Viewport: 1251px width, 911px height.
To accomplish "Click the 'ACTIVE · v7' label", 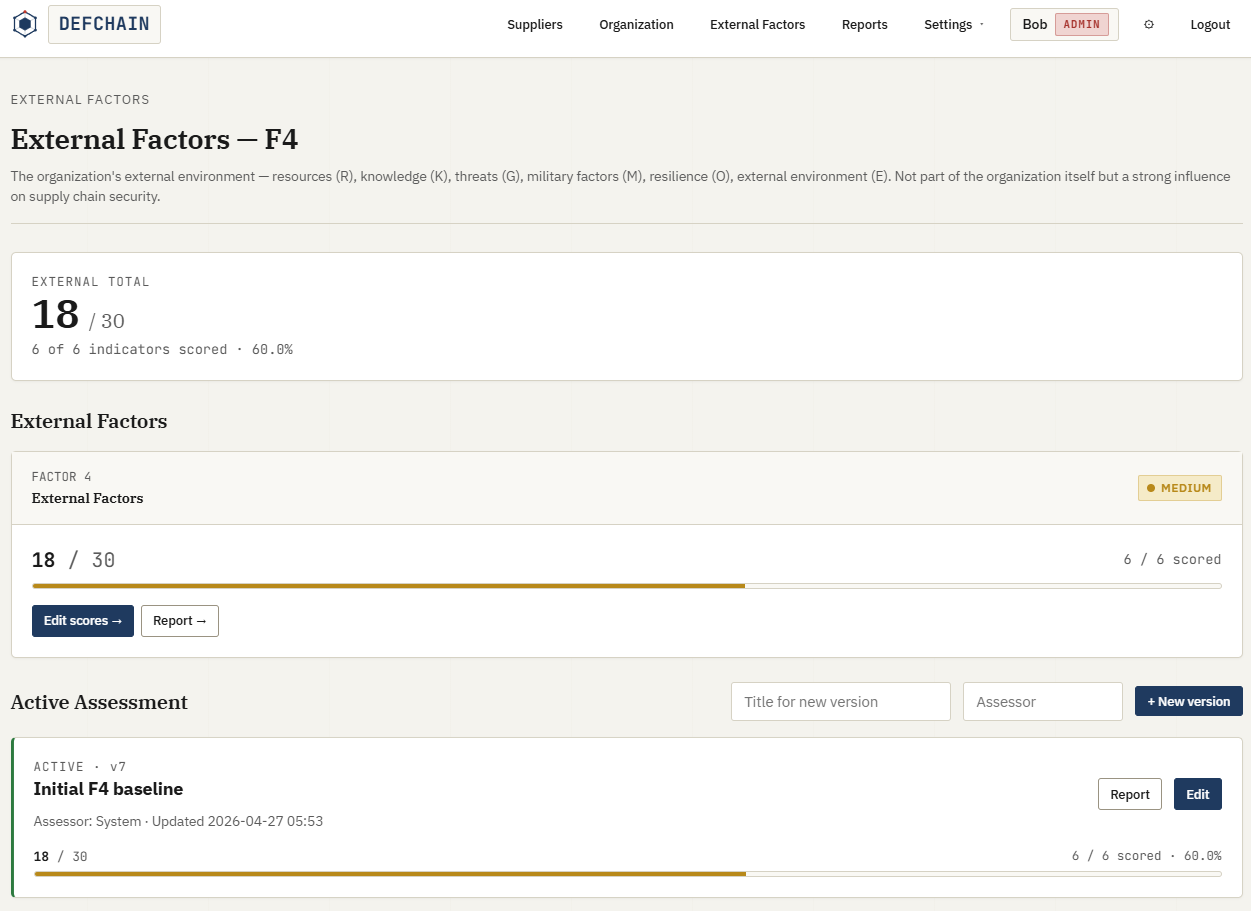I will pos(80,767).
